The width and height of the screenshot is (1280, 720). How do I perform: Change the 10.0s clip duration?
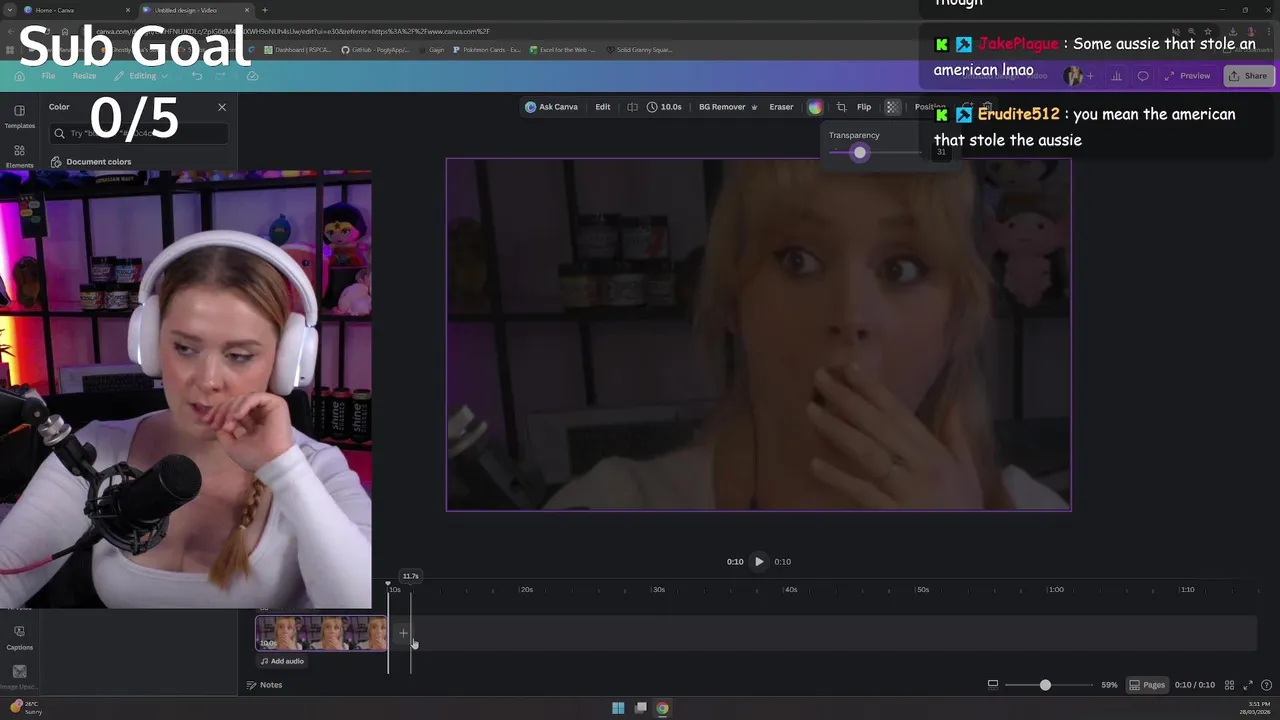pyautogui.click(x=664, y=107)
